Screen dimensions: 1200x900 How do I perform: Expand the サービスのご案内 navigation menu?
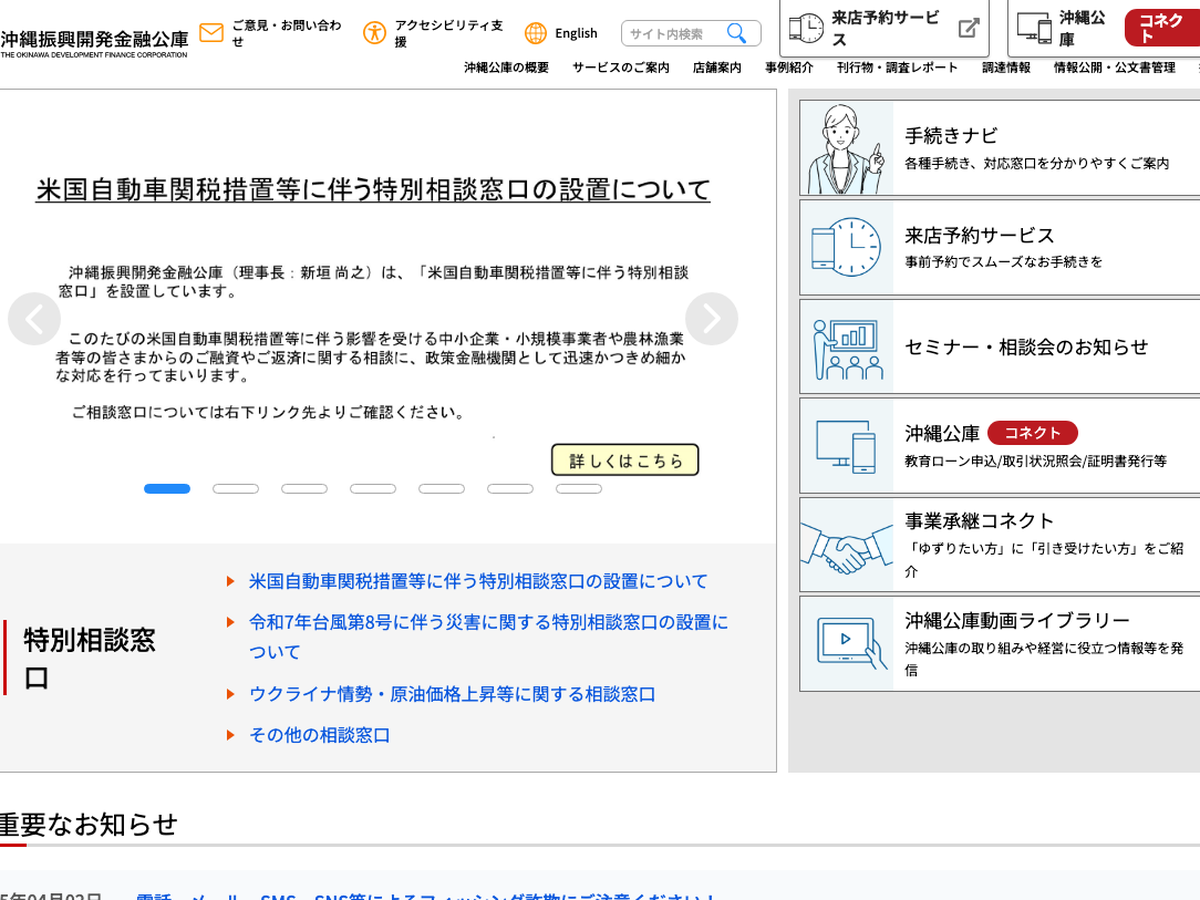(x=621, y=68)
